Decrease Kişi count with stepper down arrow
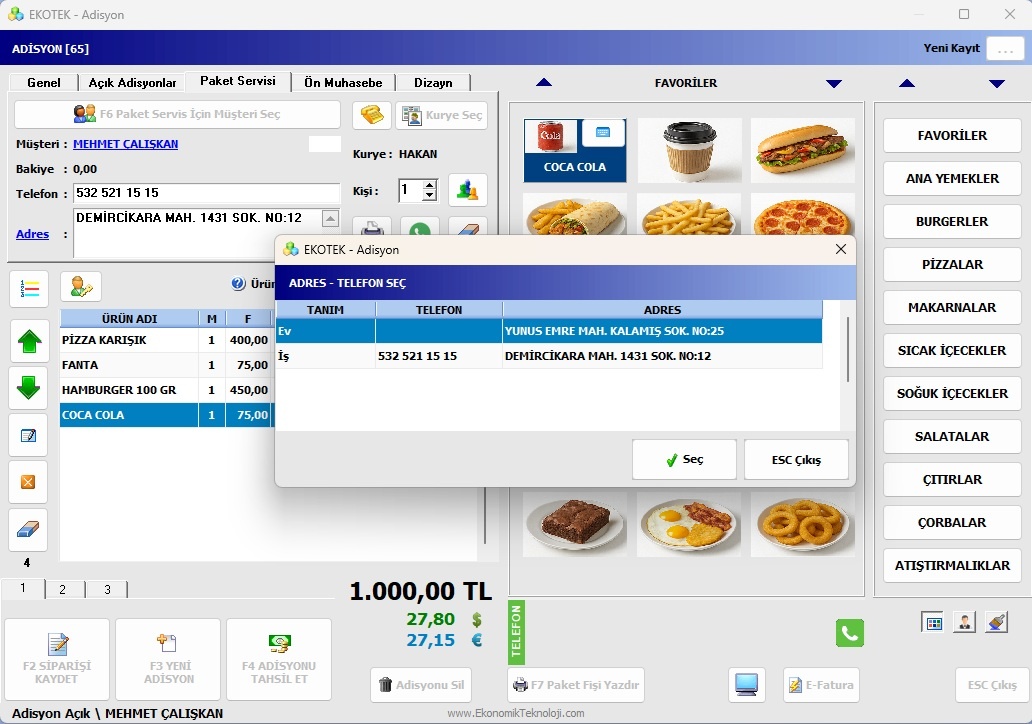The height and width of the screenshot is (724, 1032). (430, 196)
